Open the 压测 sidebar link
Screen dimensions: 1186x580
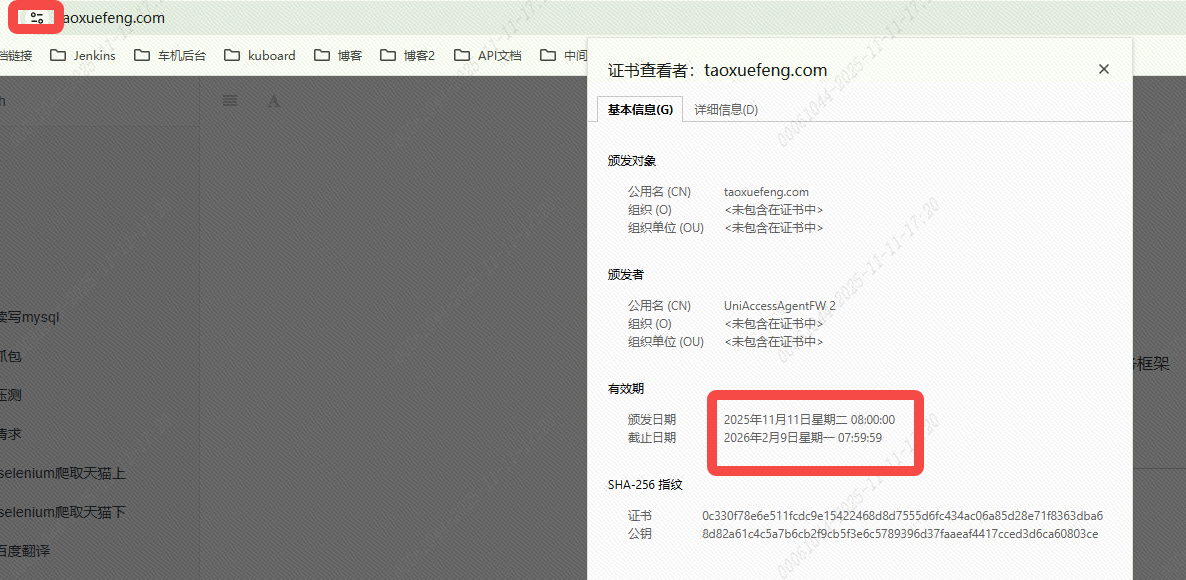tap(10, 395)
